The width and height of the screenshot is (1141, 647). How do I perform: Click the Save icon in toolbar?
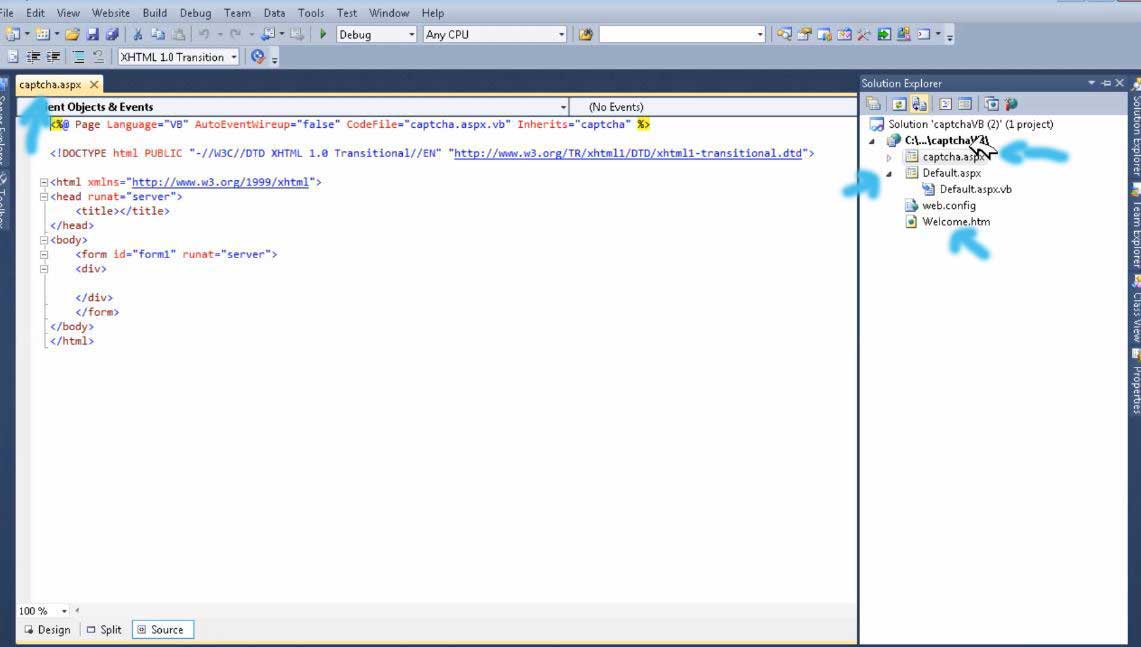coord(92,35)
